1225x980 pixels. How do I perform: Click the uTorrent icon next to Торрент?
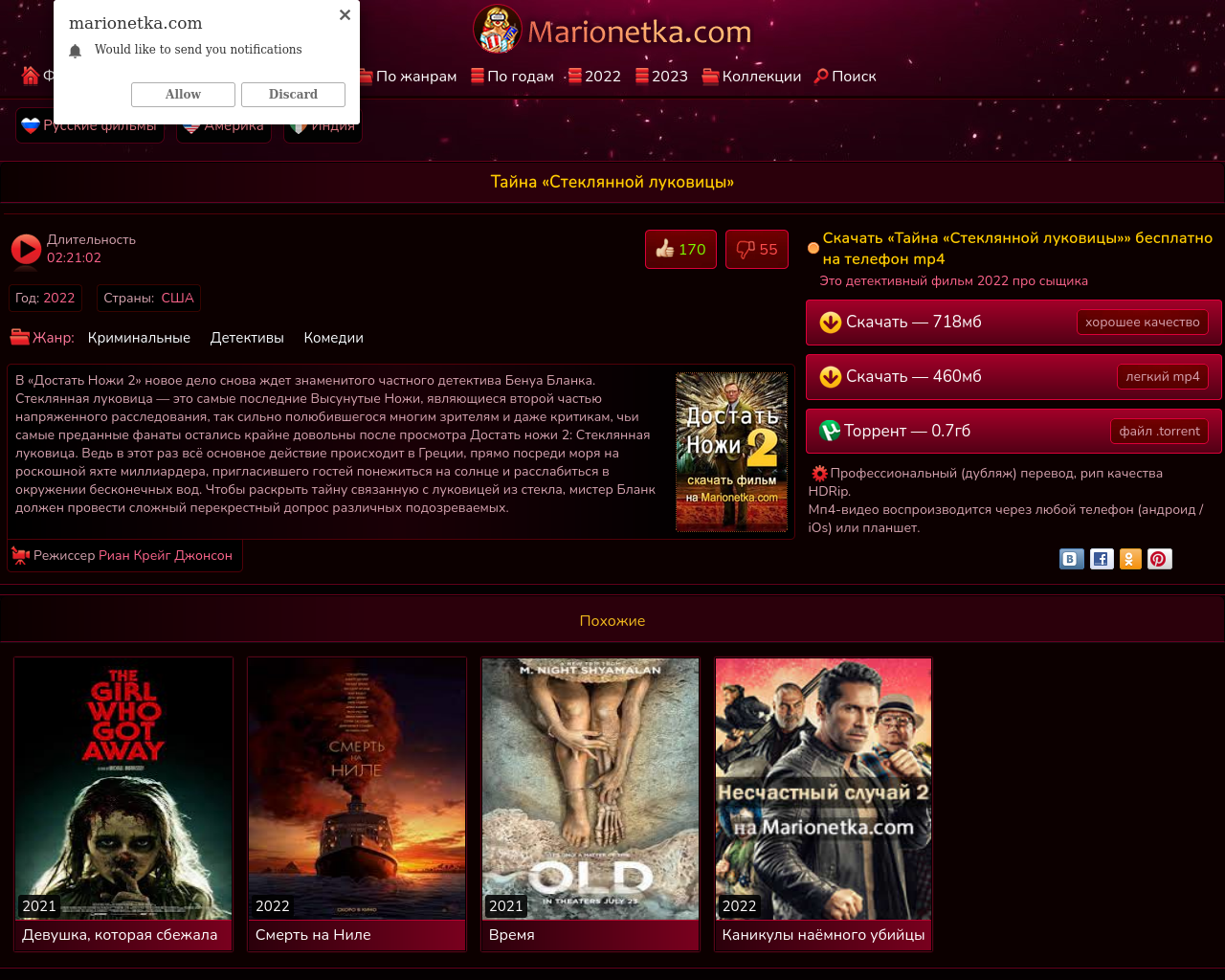(x=830, y=432)
